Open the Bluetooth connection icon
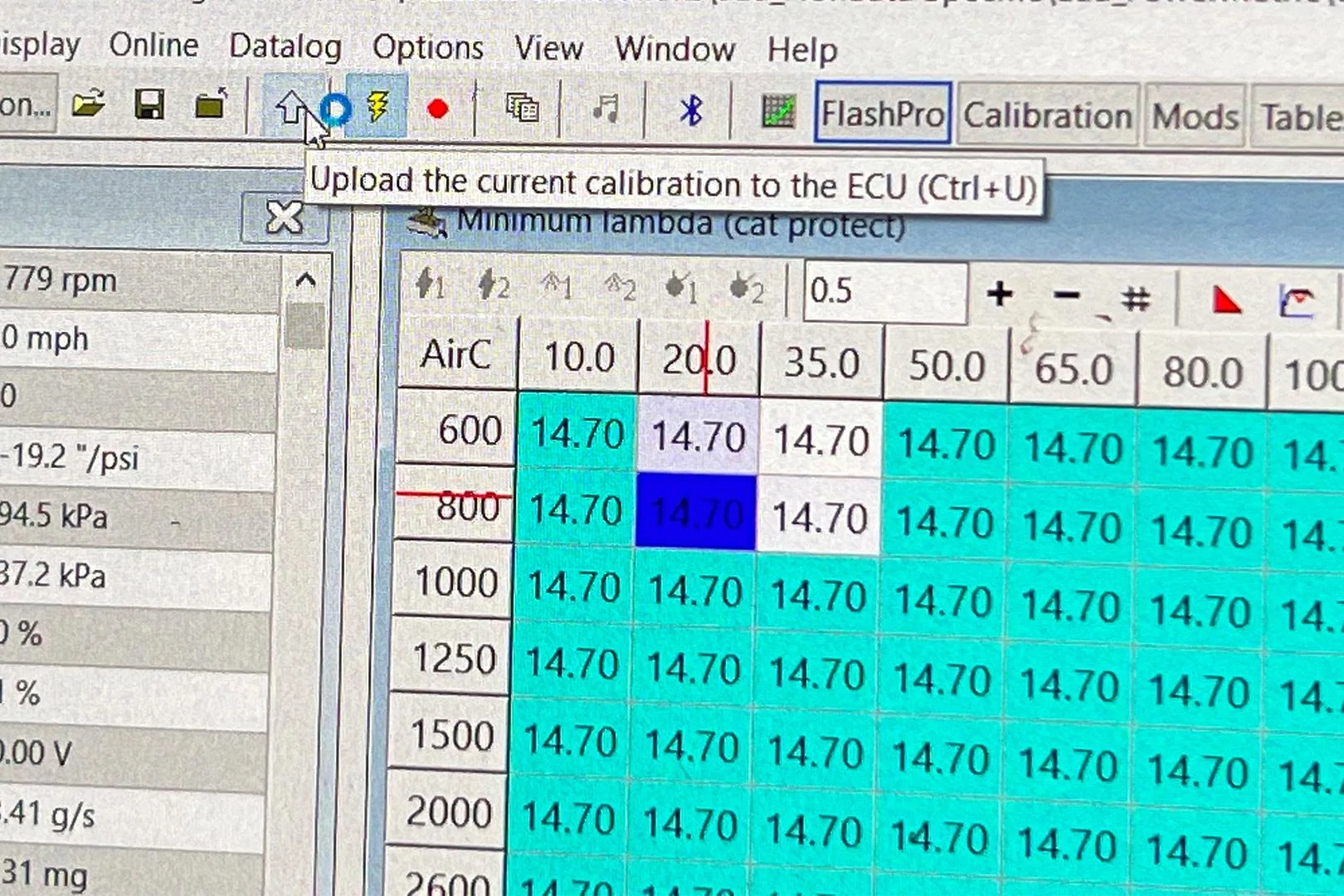Screen dimensions: 1344x896 click(x=691, y=108)
